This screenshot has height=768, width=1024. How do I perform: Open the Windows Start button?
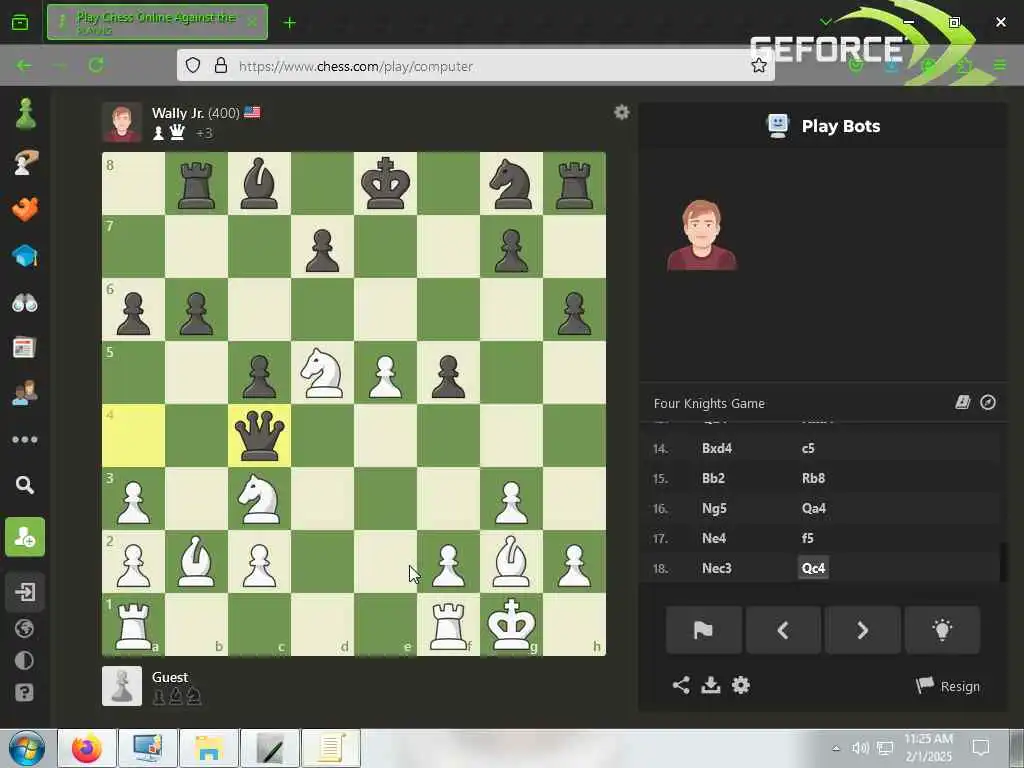27,748
